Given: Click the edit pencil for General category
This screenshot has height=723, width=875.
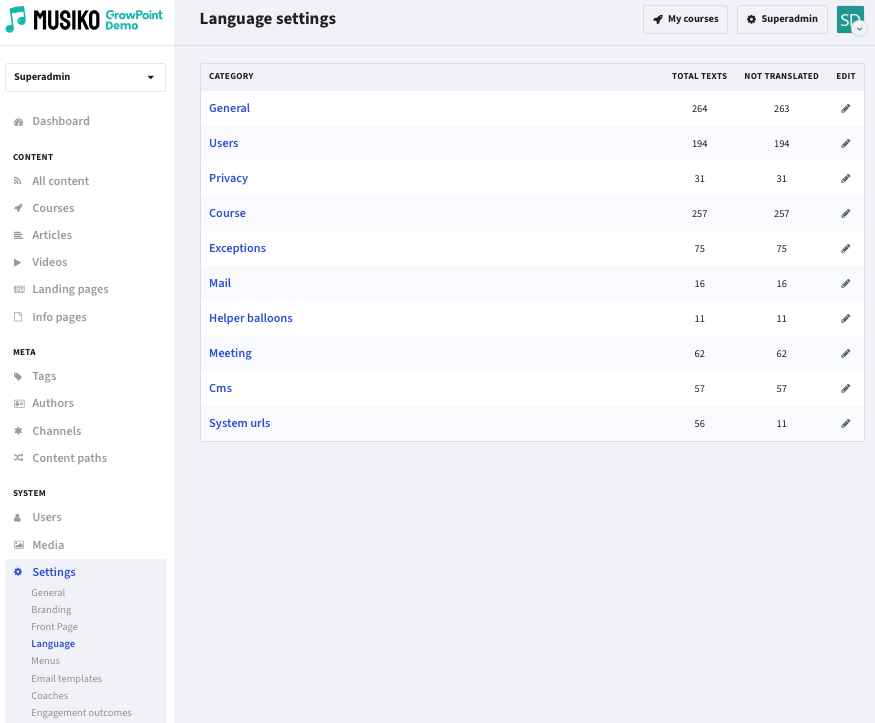Looking at the screenshot, I should click(x=845, y=108).
